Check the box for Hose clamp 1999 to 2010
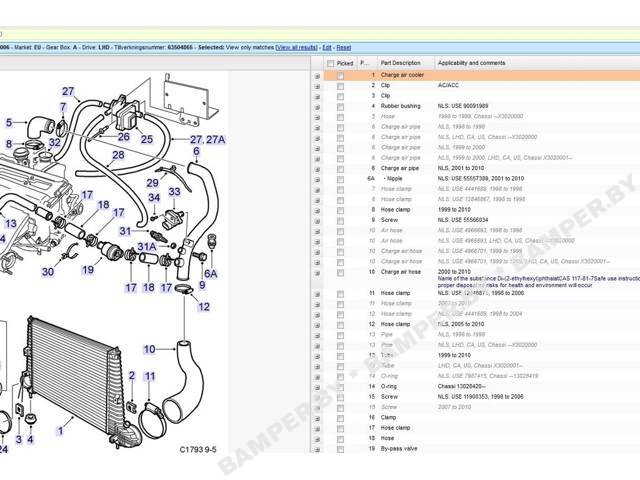640x480 pixels. [x=340, y=211]
